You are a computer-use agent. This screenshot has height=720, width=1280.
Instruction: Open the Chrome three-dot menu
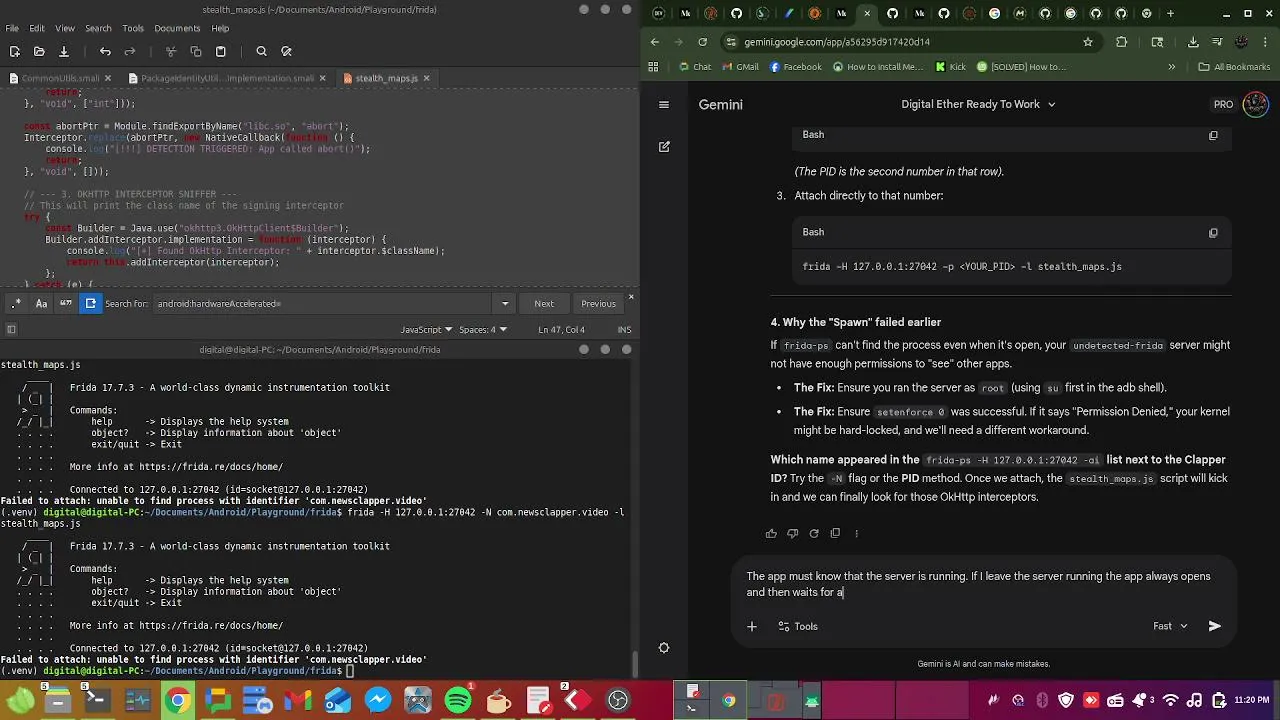[1264, 42]
